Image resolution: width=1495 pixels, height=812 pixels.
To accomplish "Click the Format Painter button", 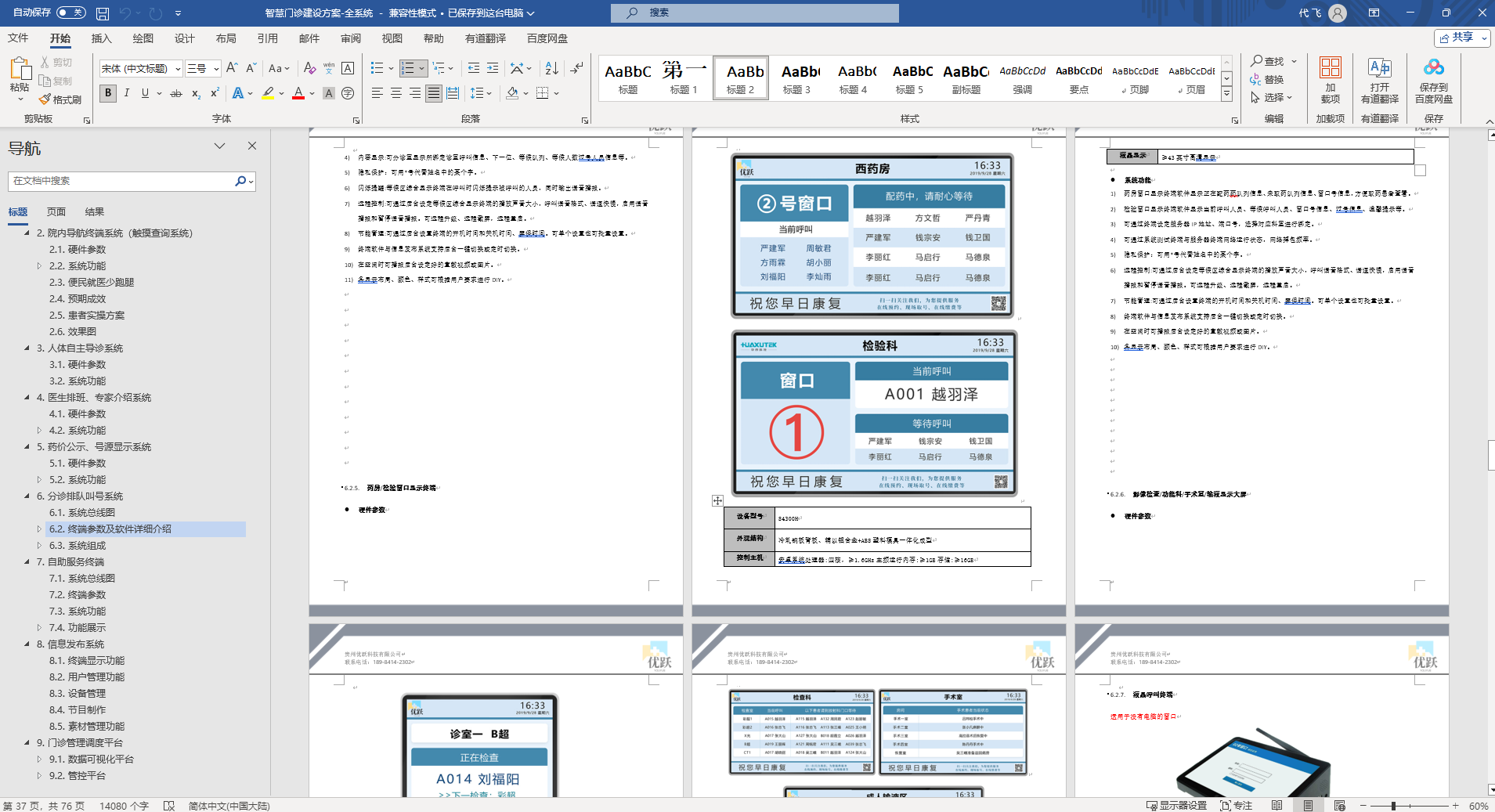I will [60, 99].
